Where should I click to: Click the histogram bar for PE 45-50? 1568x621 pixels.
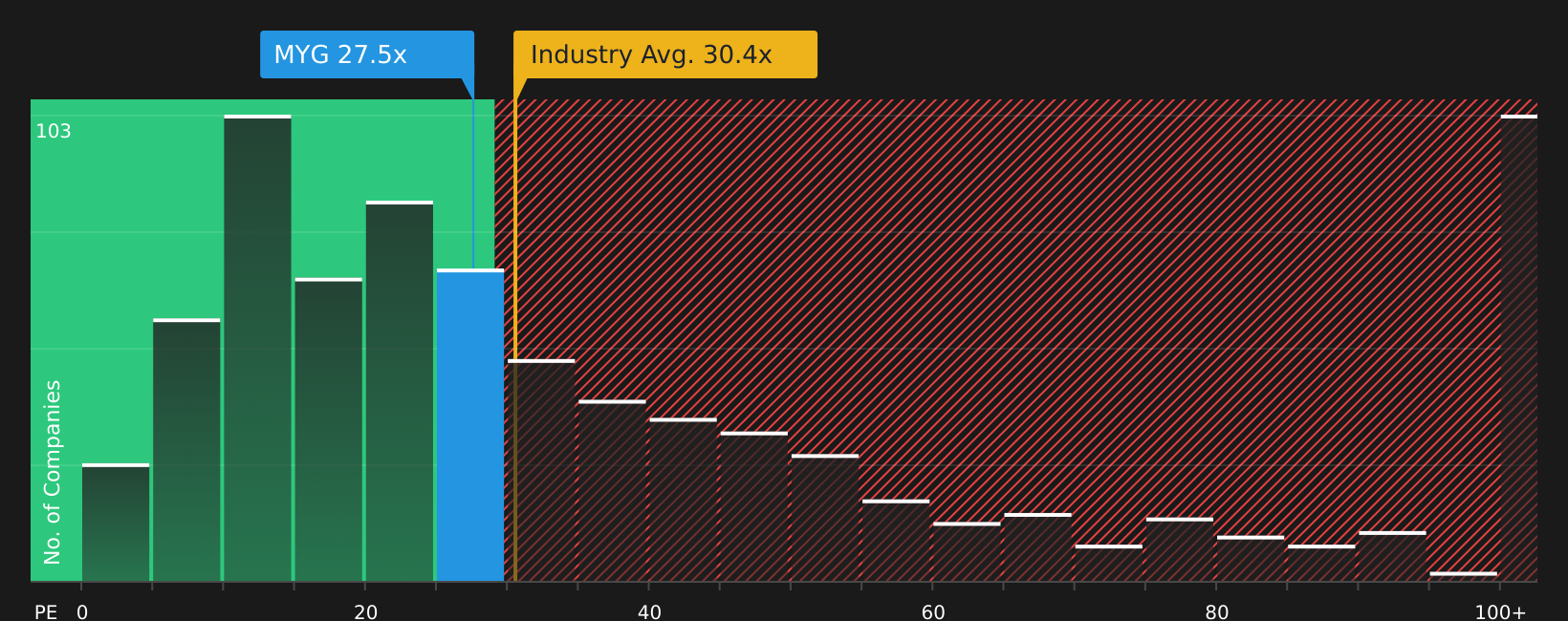click(754, 506)
